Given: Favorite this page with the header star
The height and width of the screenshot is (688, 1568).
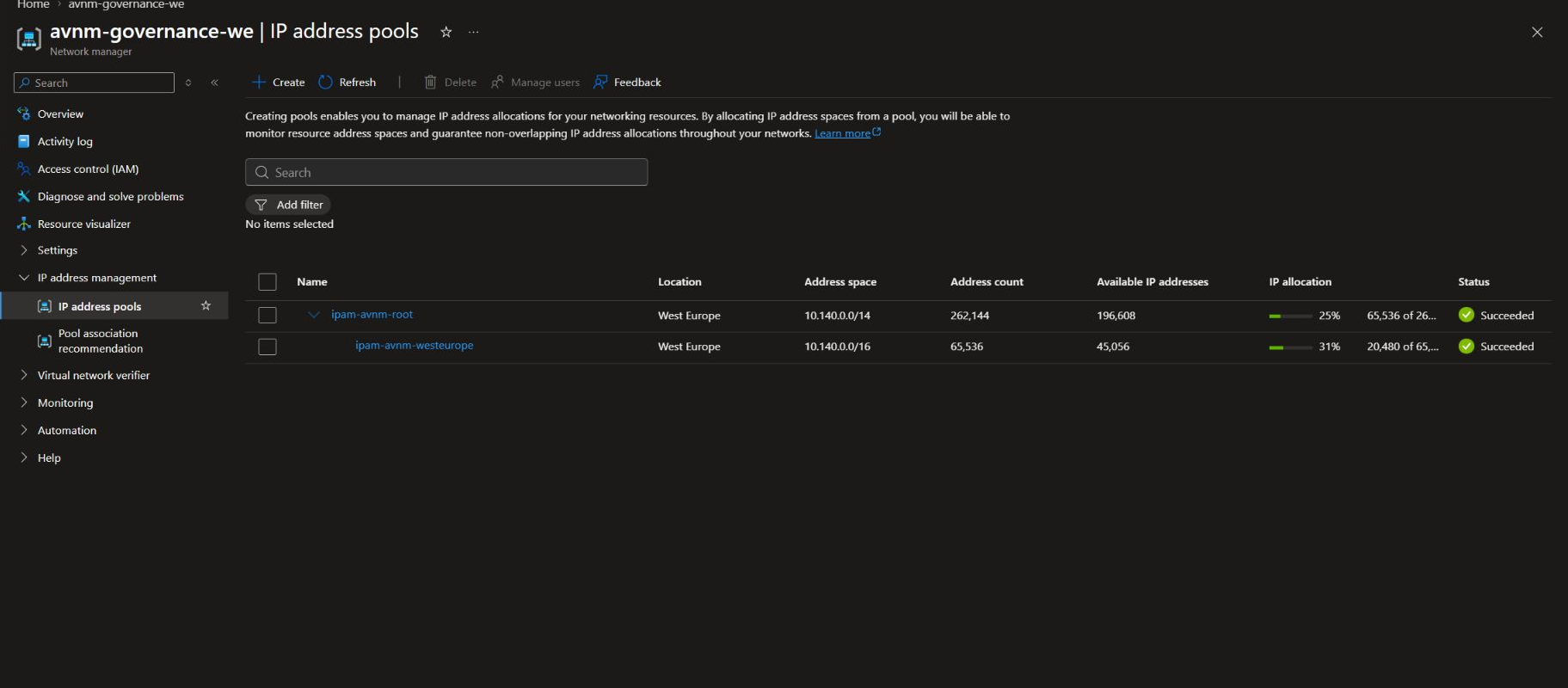Looking at the screenshot, I should [x=446, y=32].
